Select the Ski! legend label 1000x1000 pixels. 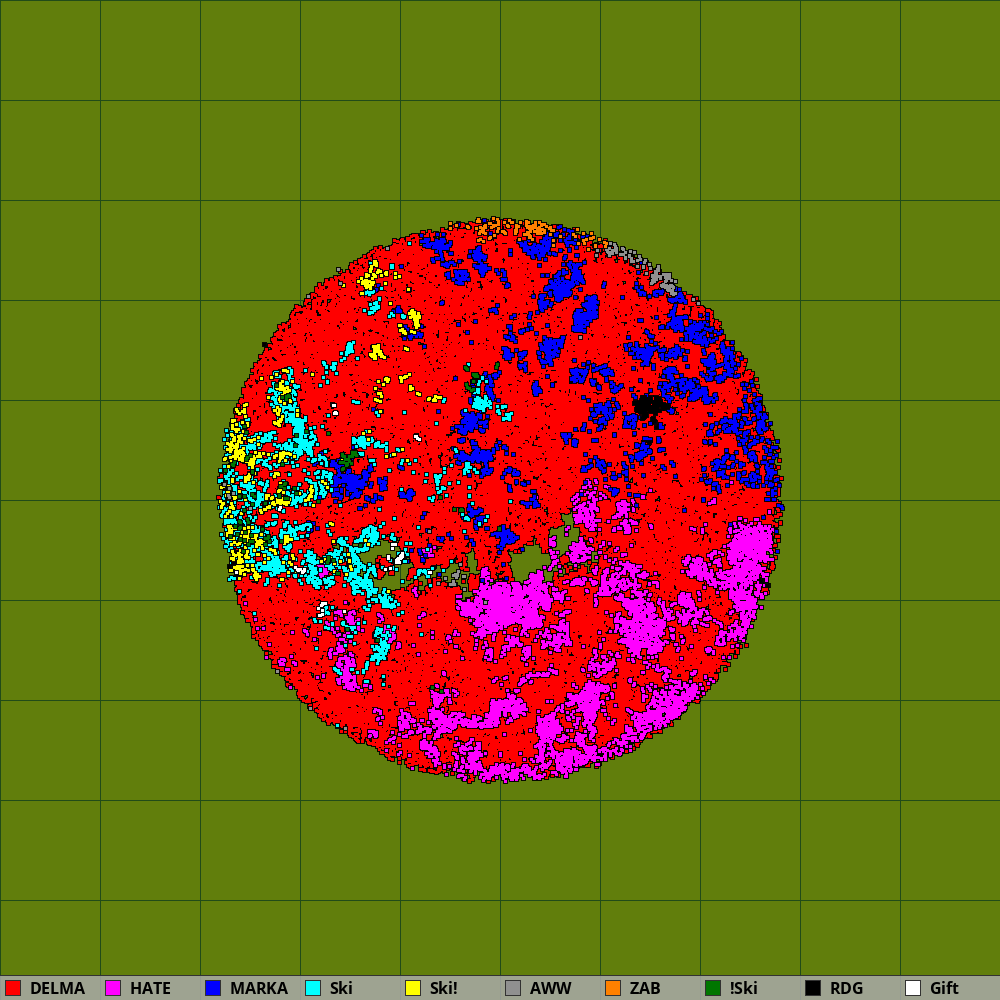coord(443,988)
